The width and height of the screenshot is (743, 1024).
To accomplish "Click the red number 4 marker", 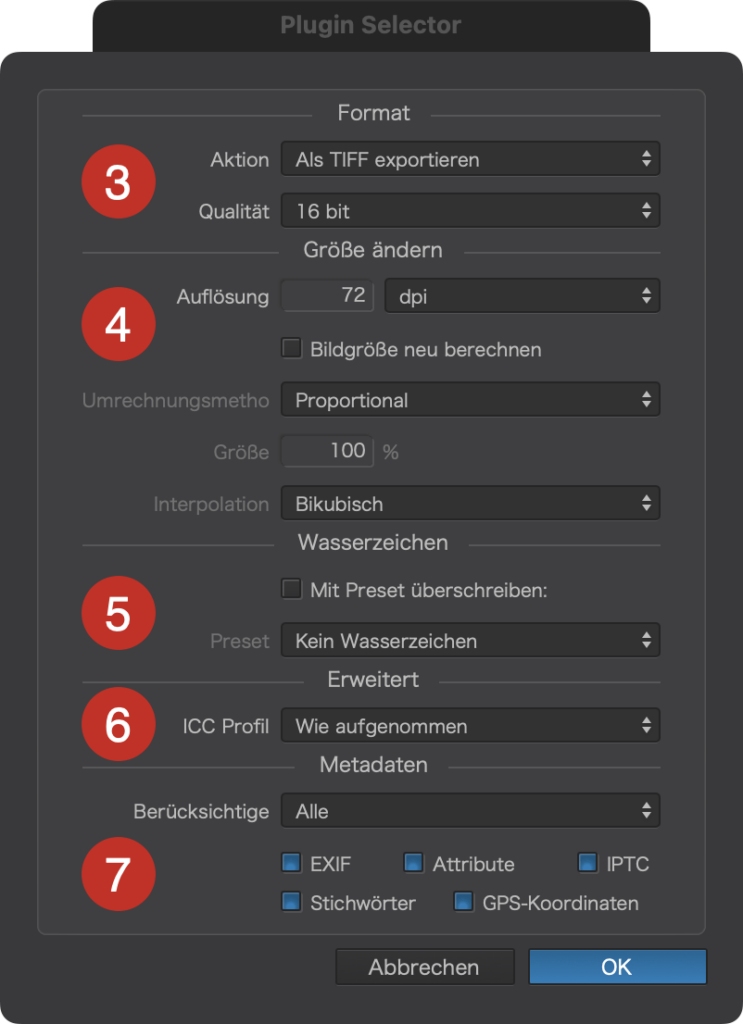I will coord(118,324).
